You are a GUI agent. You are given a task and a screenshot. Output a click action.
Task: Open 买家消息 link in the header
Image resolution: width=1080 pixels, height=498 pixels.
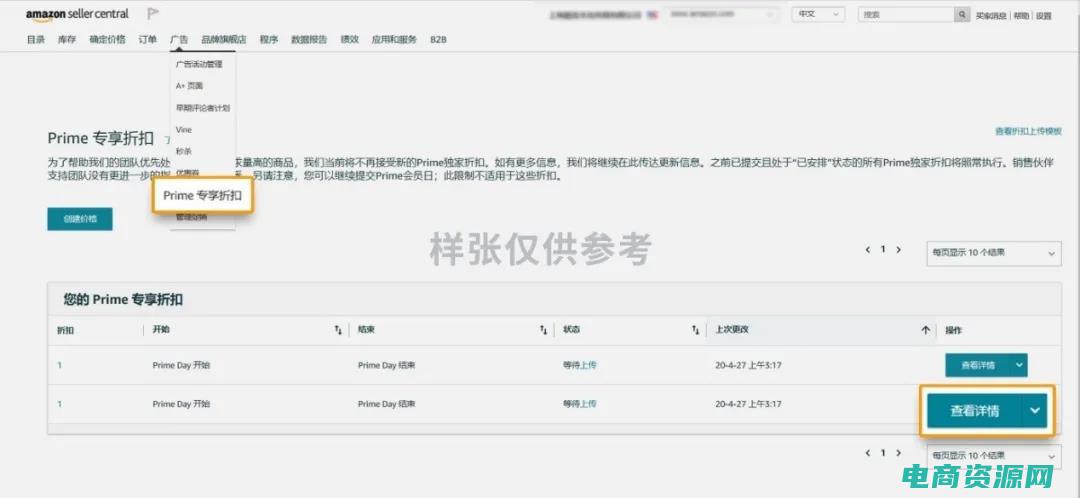pyautogui.click(x=991, y=15)
